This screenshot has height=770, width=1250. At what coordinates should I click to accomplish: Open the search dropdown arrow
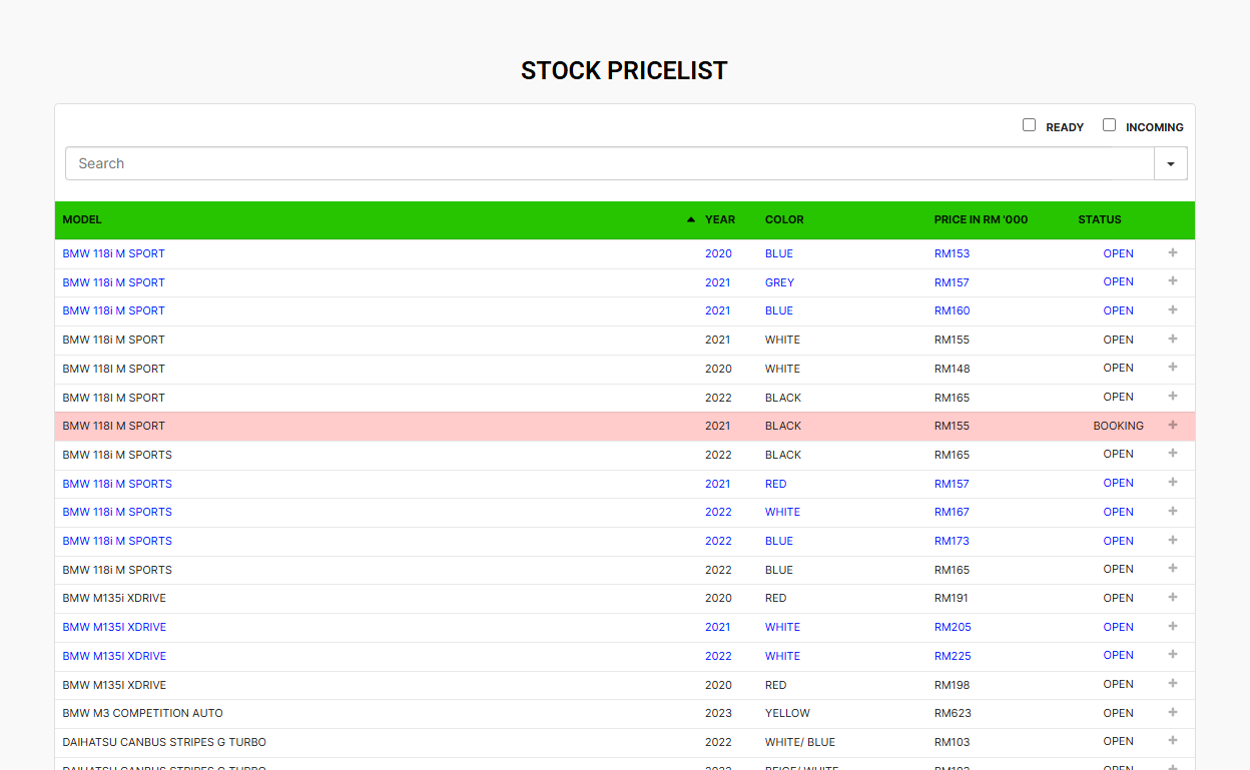[x=1170, y=164]
